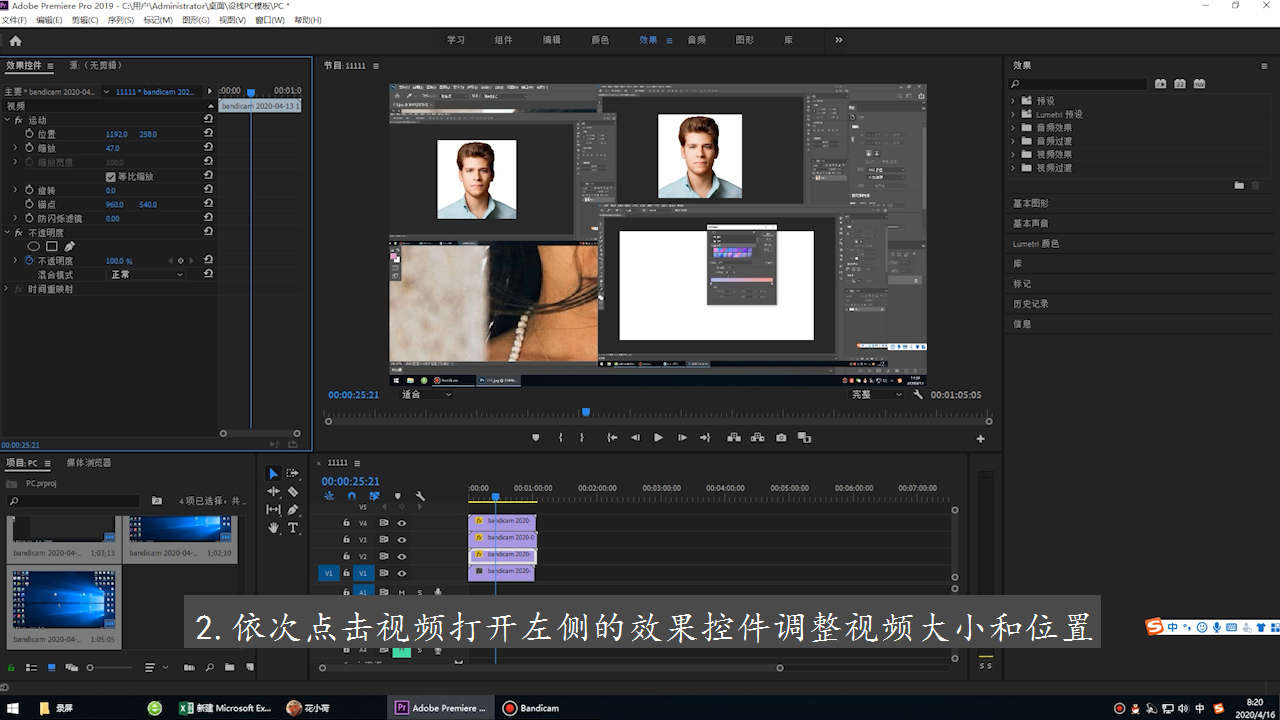Lock track V4
Screen dimensions: 1280x720
tap(346, 522)
